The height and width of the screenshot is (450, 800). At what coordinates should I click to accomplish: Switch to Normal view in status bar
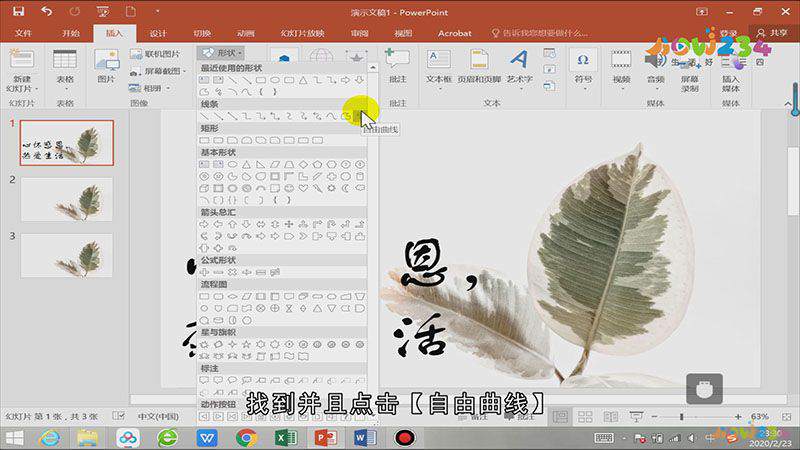click(x=560, y=417)
